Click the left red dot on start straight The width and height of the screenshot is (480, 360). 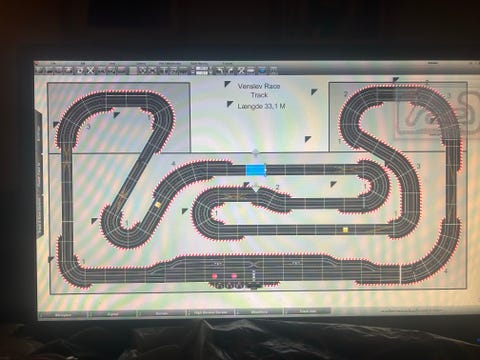click(x=214, y=276)
